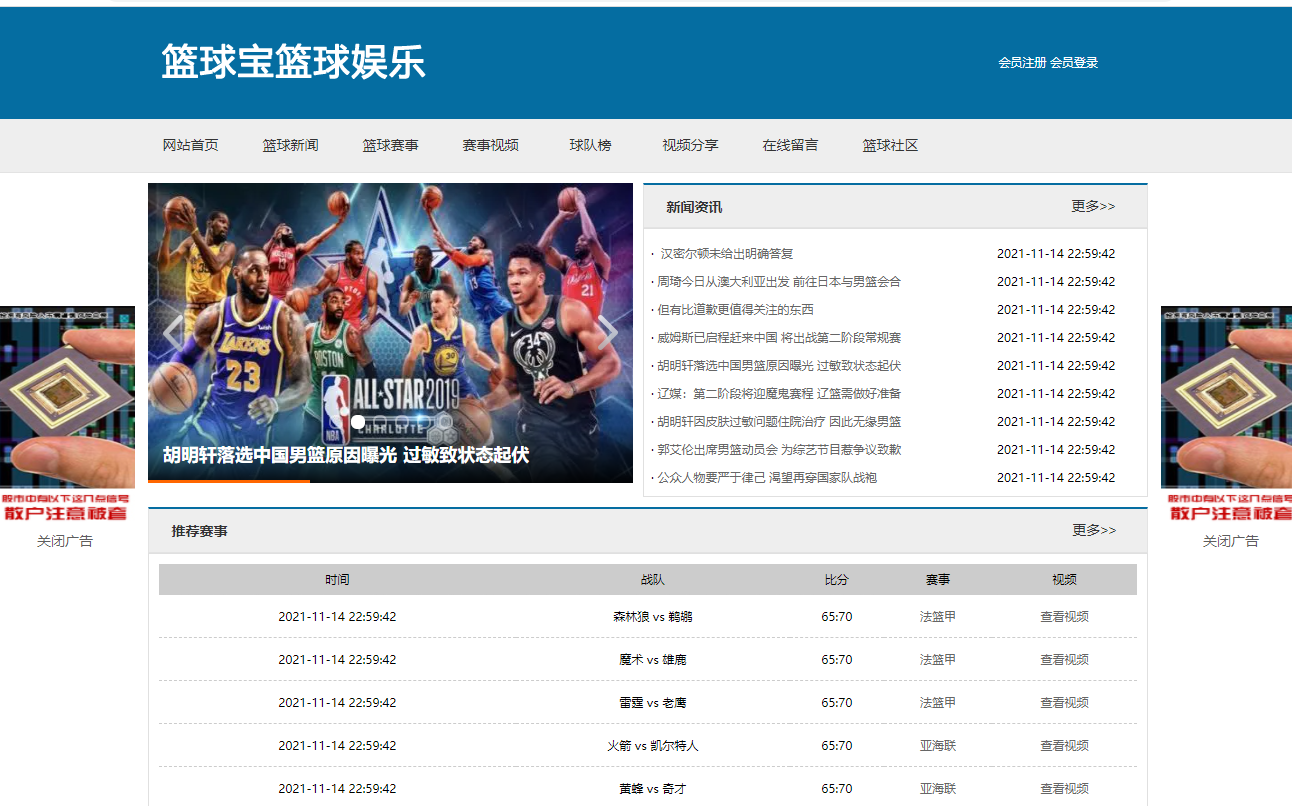The width and height of the screenshot is (1292, 806).
Task: Click the 战队 column header
Action: point(653,580)
